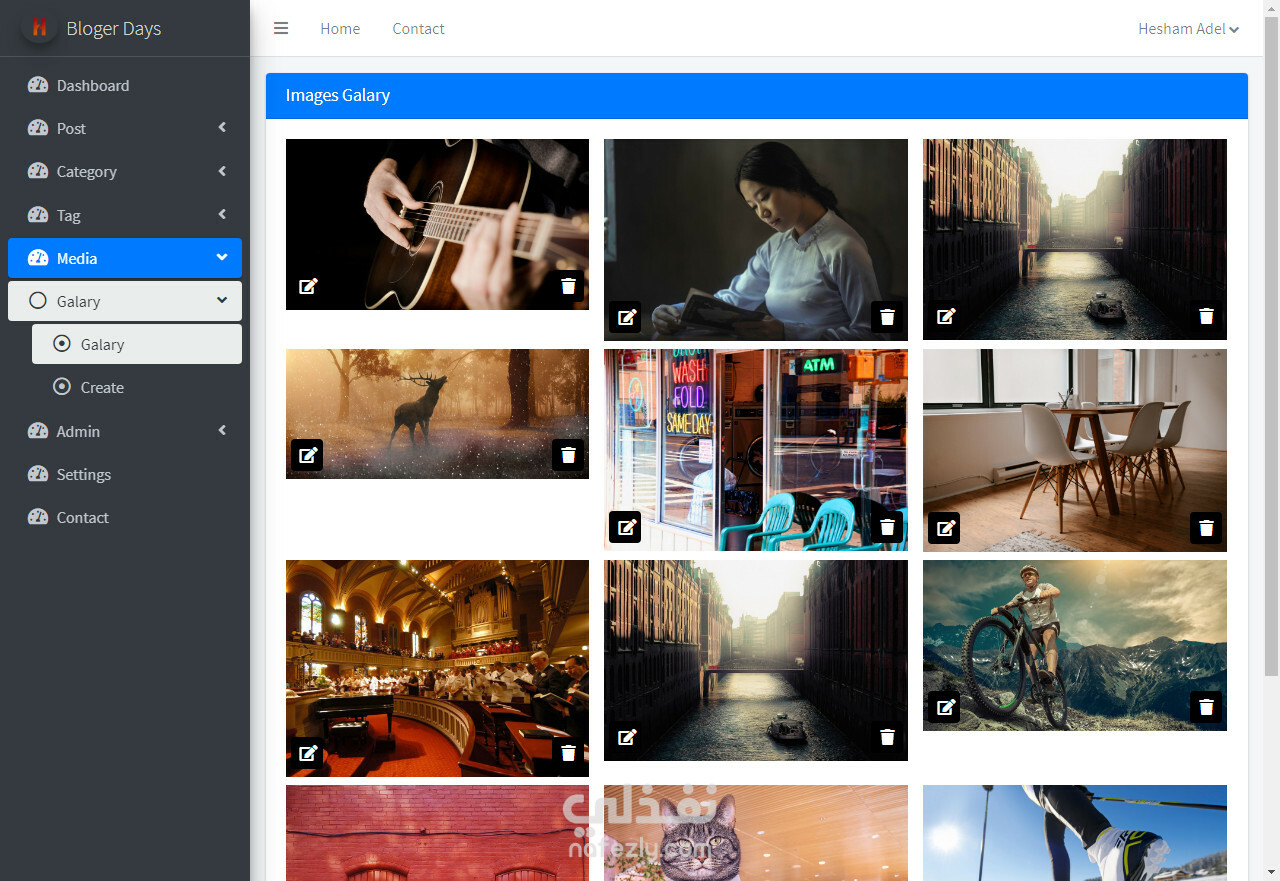This screenshot has height=881, width=1280.
Task: Delete the laundromat neon sign image
Action: tap(887, 527)
